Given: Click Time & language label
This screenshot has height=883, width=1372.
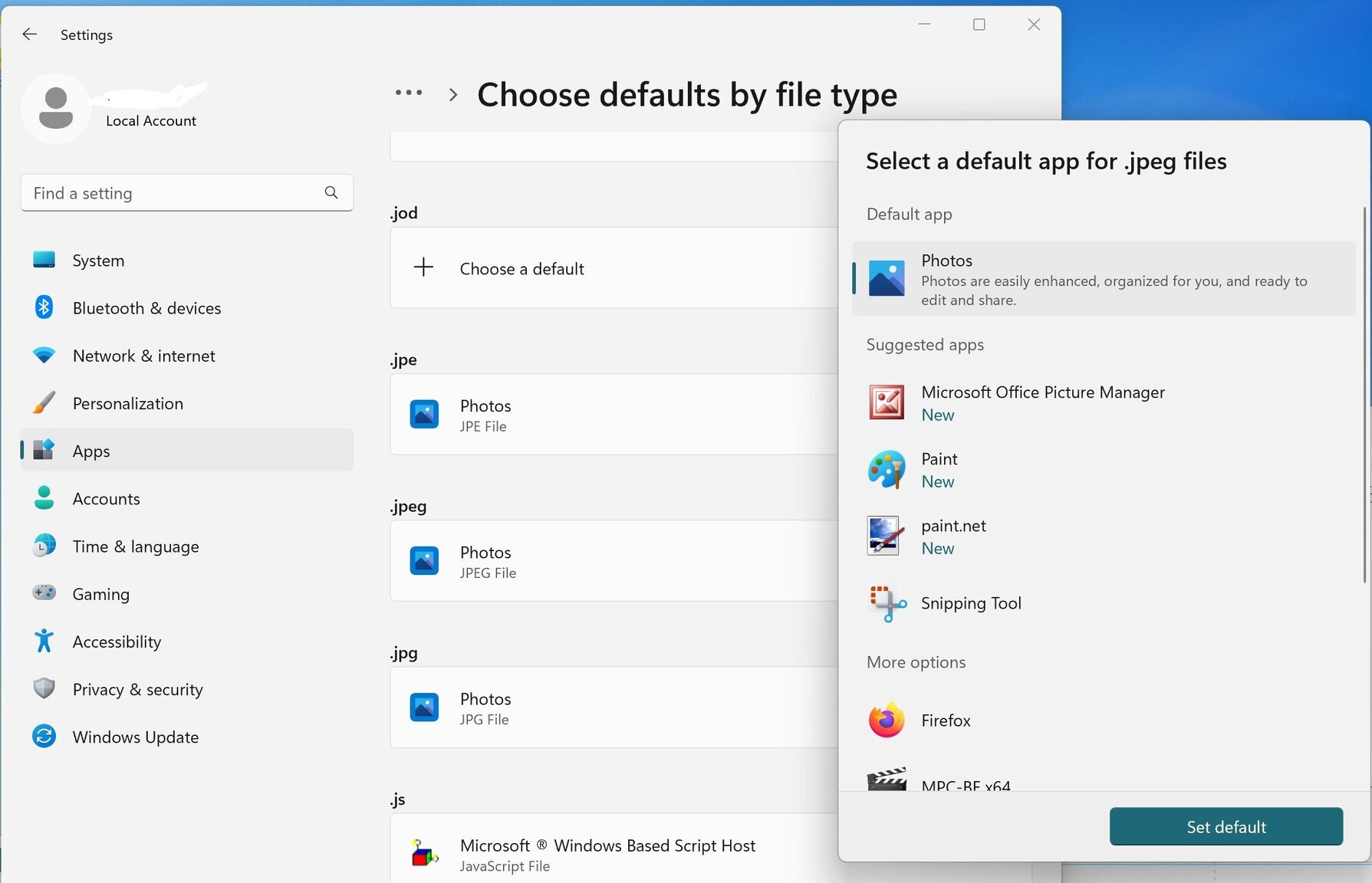Looking at the screenshot, I should 136,546.
